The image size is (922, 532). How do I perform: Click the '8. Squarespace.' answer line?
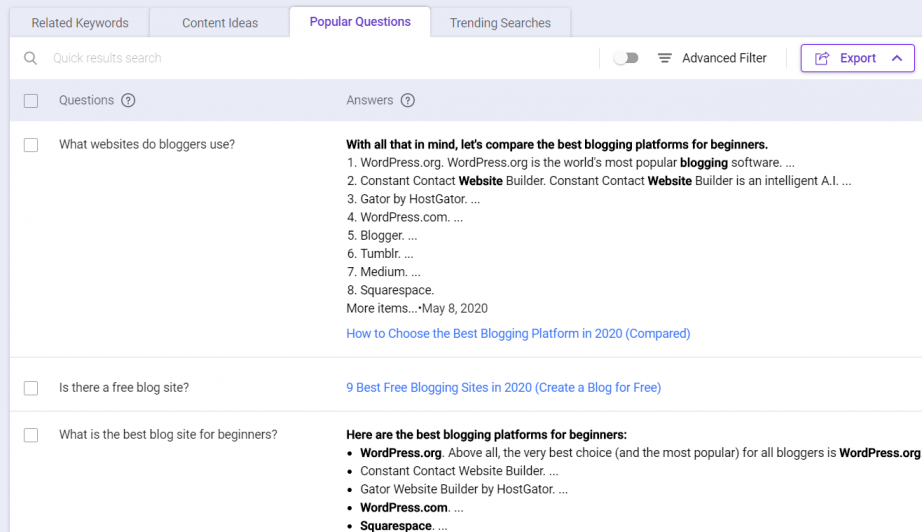point(390,290)
